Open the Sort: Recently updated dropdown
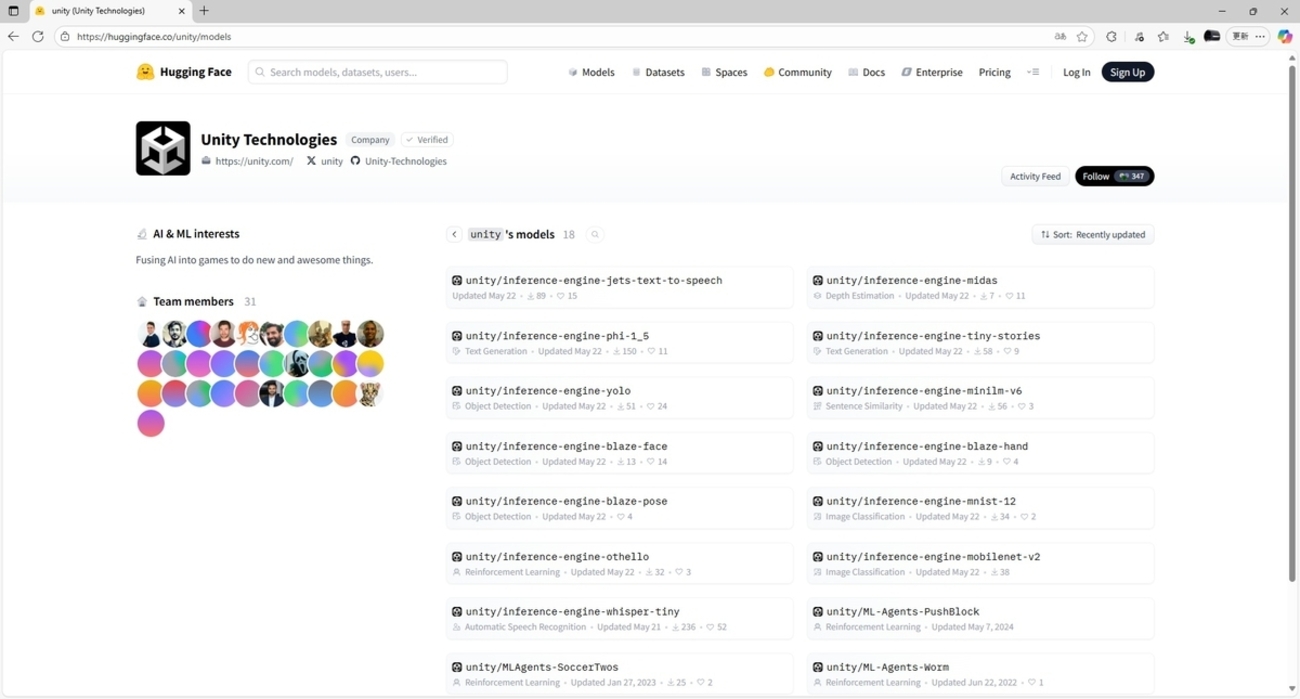The height and width of the screenshot is (699, 1300). 1093,234
